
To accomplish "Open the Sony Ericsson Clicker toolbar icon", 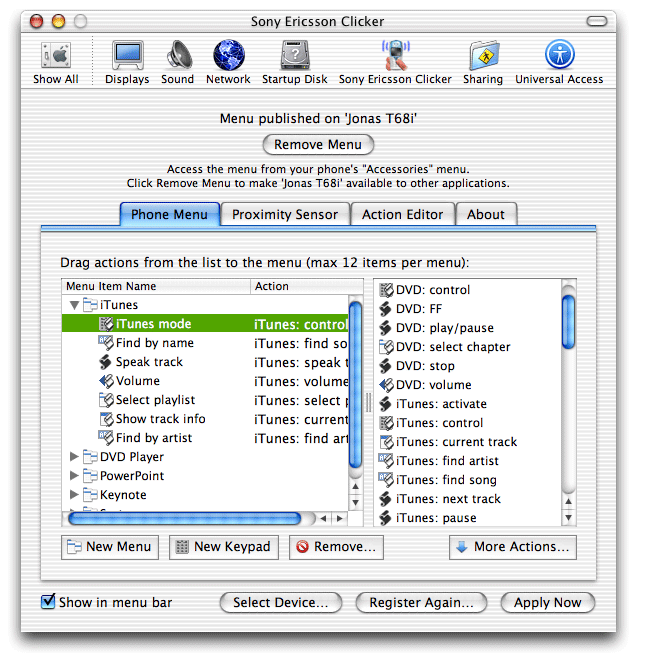I will (395, 62).
